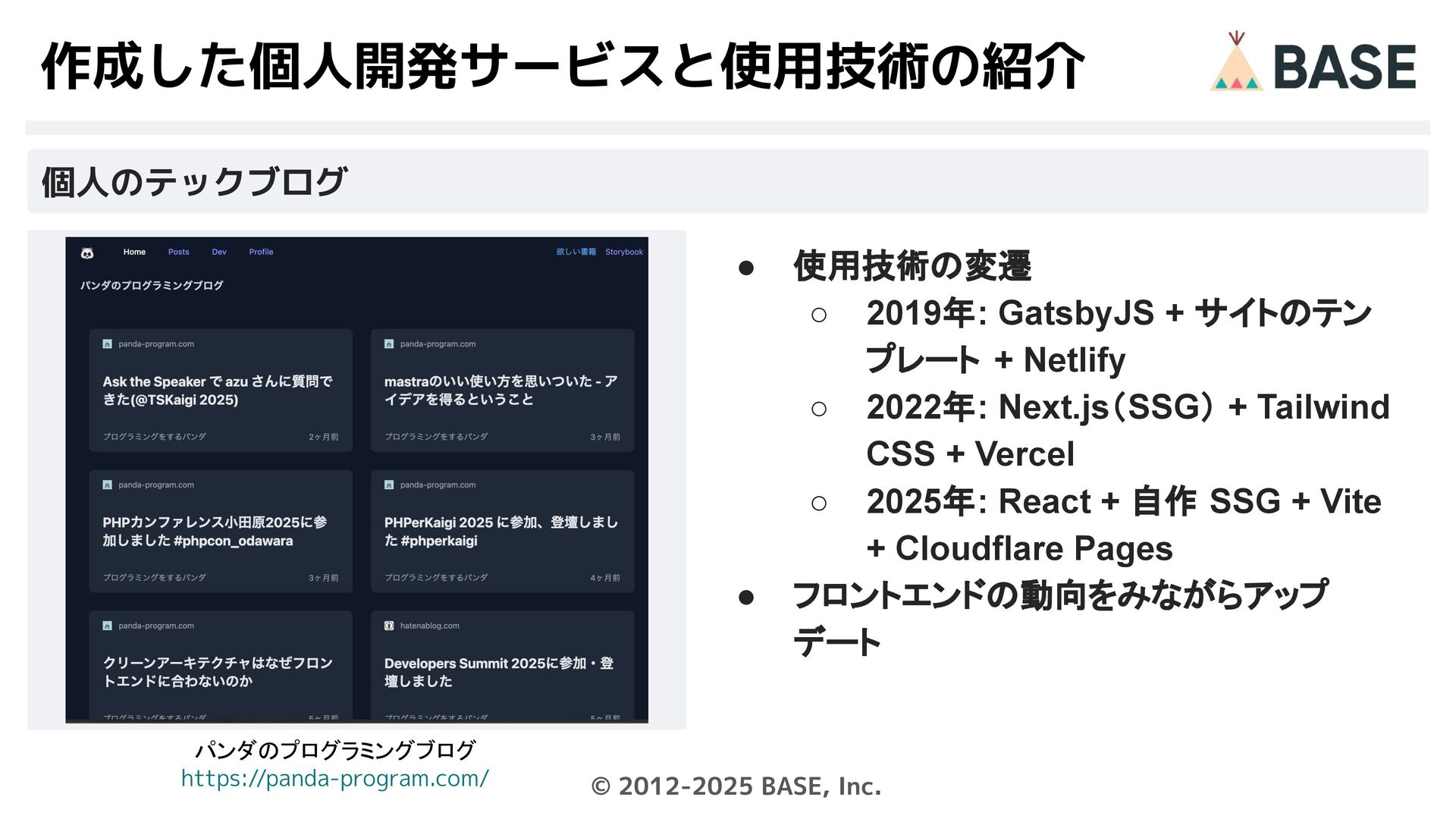
Task: Open the Home nav item
Action: [134, 252]
